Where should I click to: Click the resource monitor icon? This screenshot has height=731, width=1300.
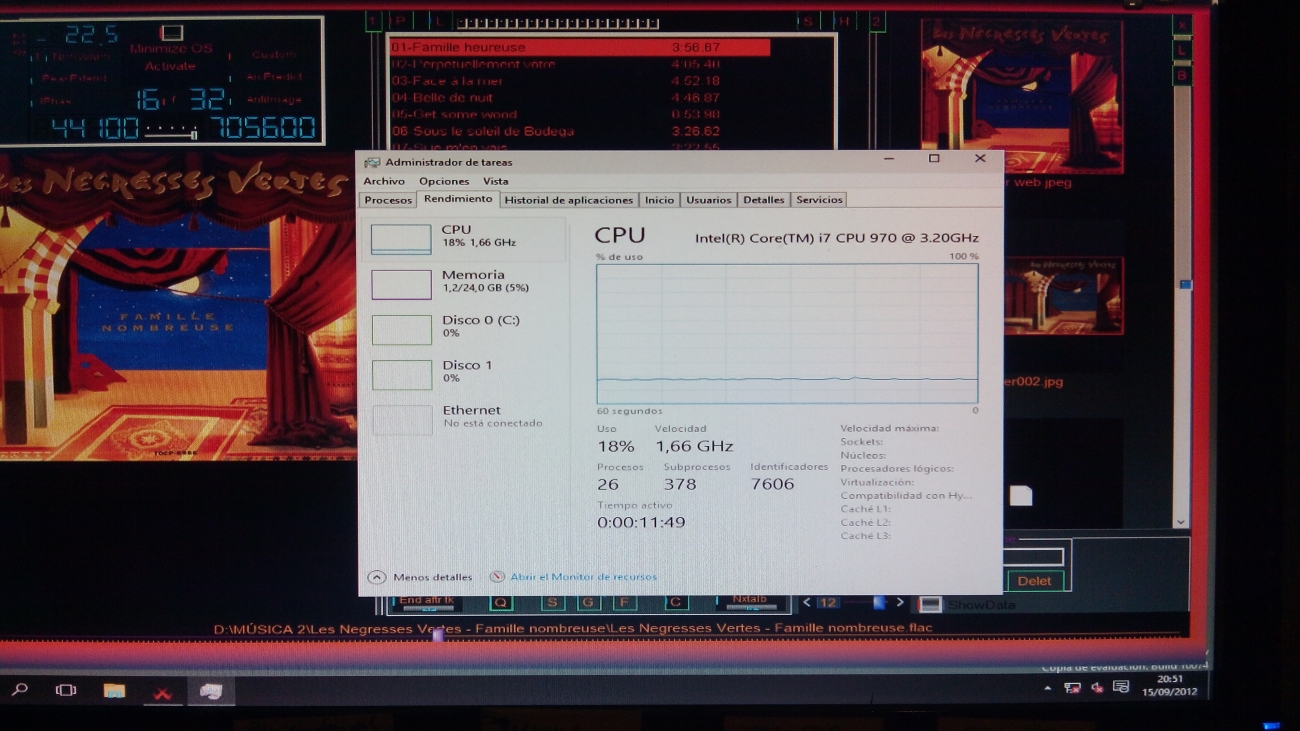click(497, 577)
